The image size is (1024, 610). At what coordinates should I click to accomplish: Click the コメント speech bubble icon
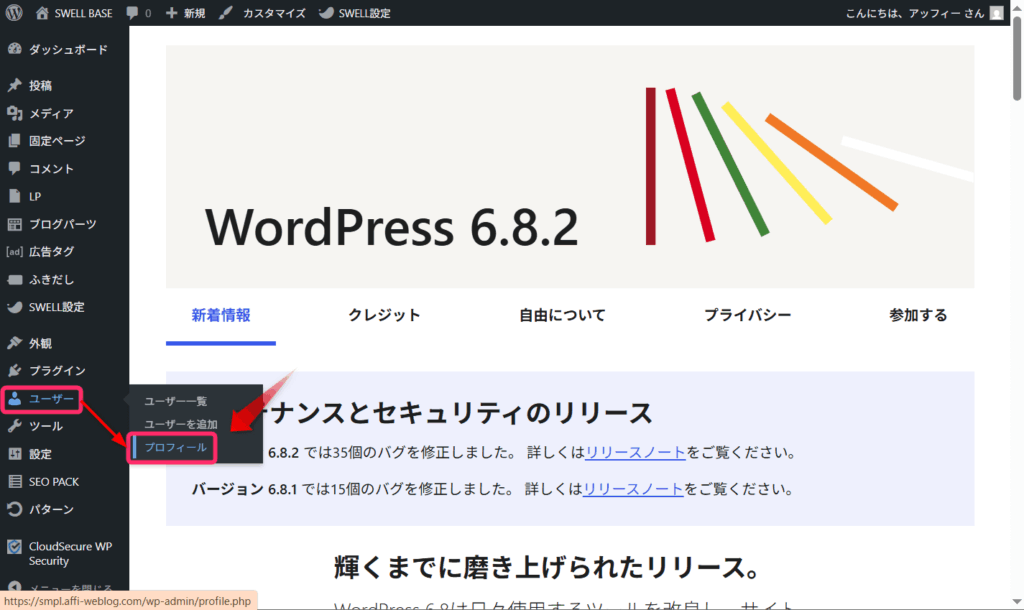(14, 169)
